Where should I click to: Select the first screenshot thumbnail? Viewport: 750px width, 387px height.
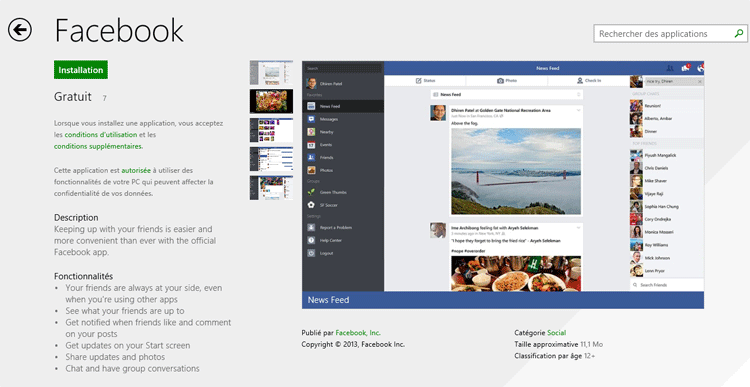(x=271, y=73)
